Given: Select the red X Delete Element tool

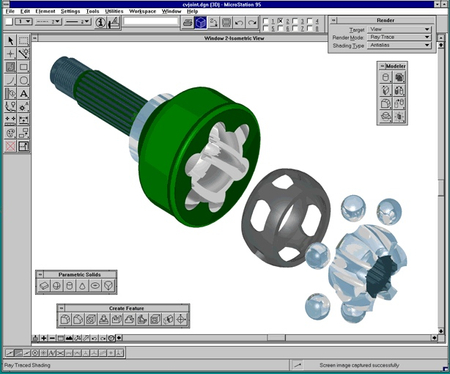Looking at the screenshot, I should [10, 146].
